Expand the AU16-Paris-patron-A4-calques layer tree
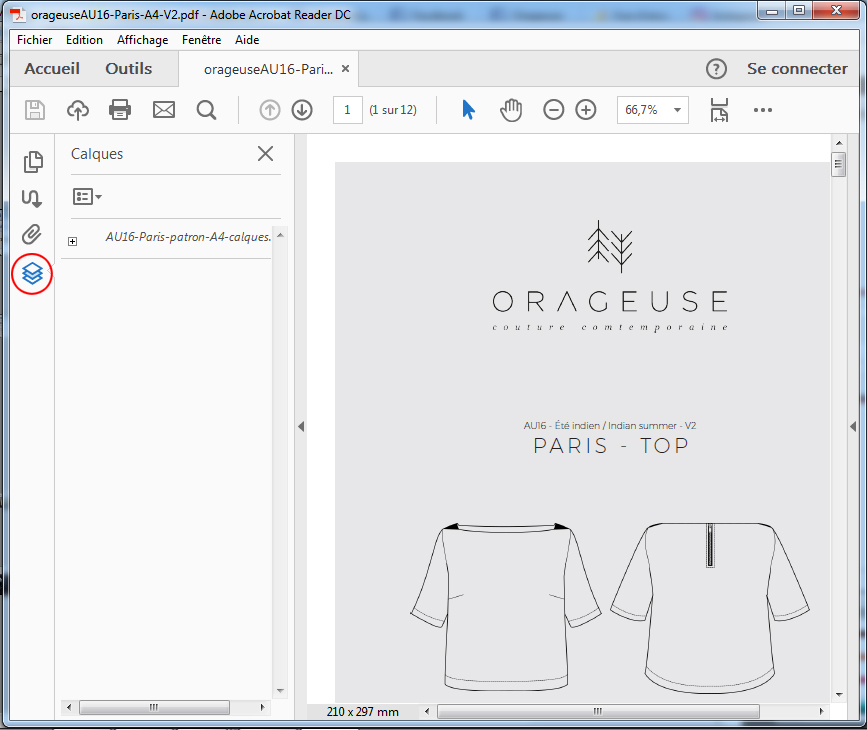The height and width of the screenshot is (730, 867). tap(72, 241)
